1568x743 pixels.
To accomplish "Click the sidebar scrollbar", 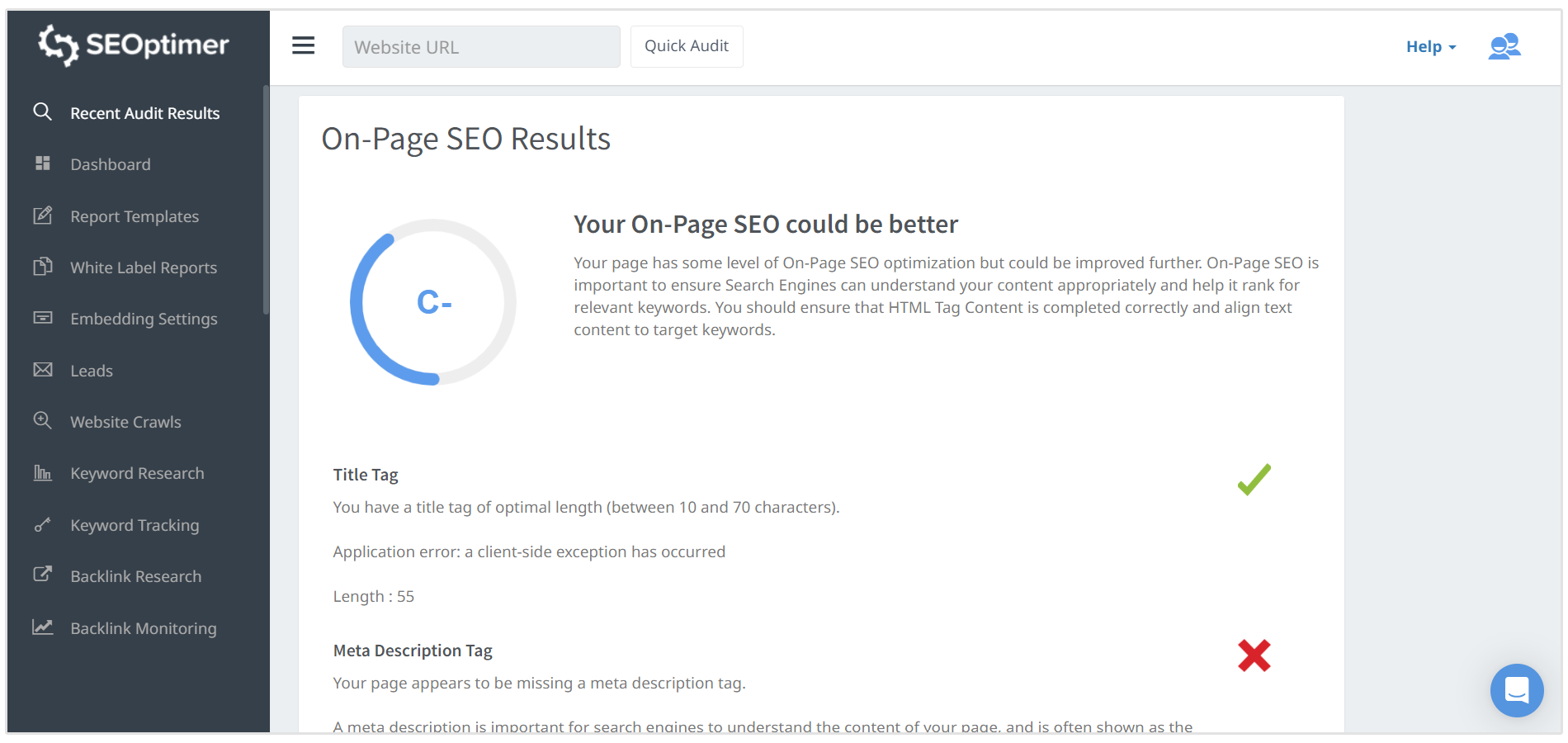I will (x=266, y=200).
